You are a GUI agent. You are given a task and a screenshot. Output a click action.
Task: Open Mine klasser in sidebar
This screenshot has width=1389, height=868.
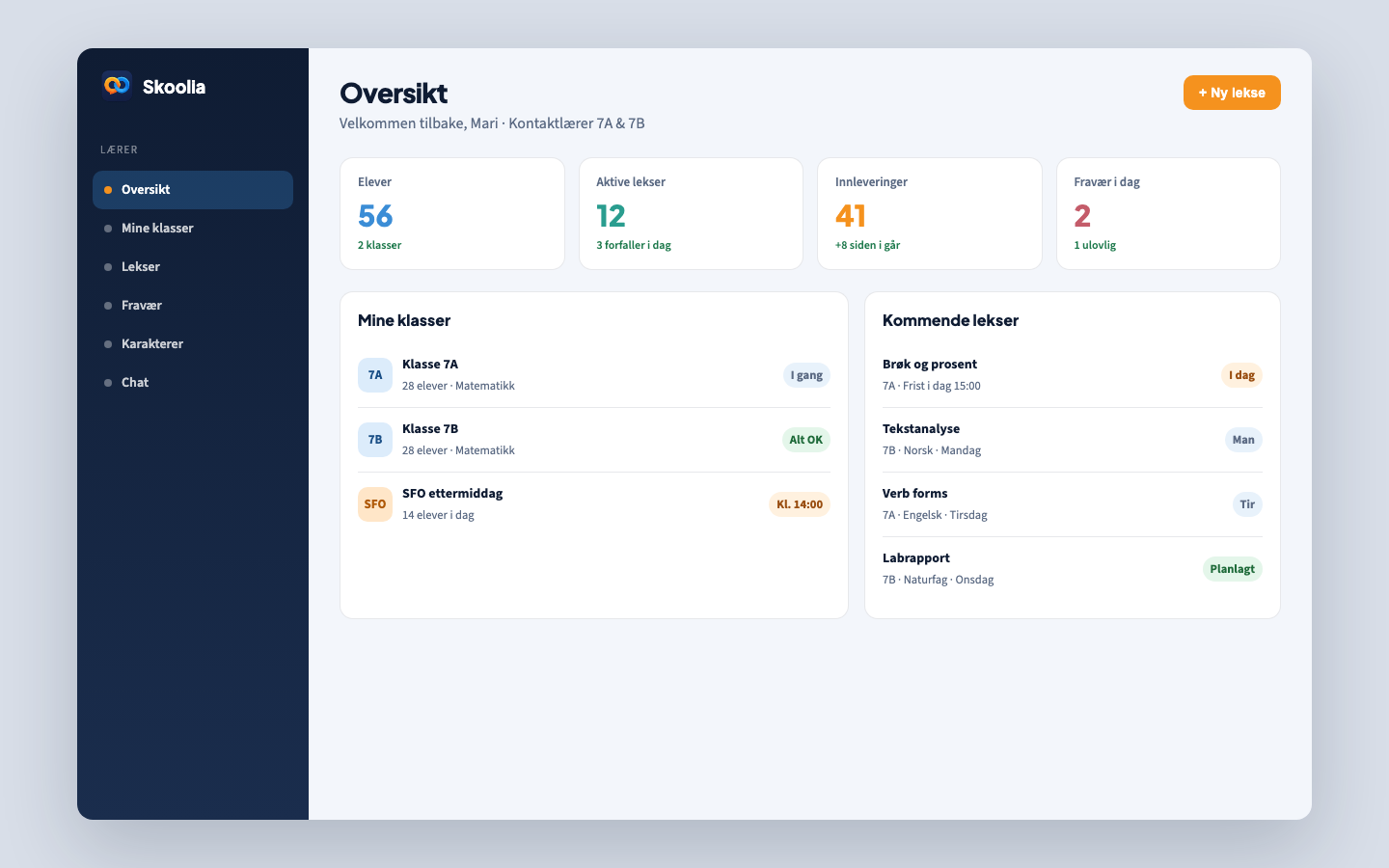pos(193,229)
